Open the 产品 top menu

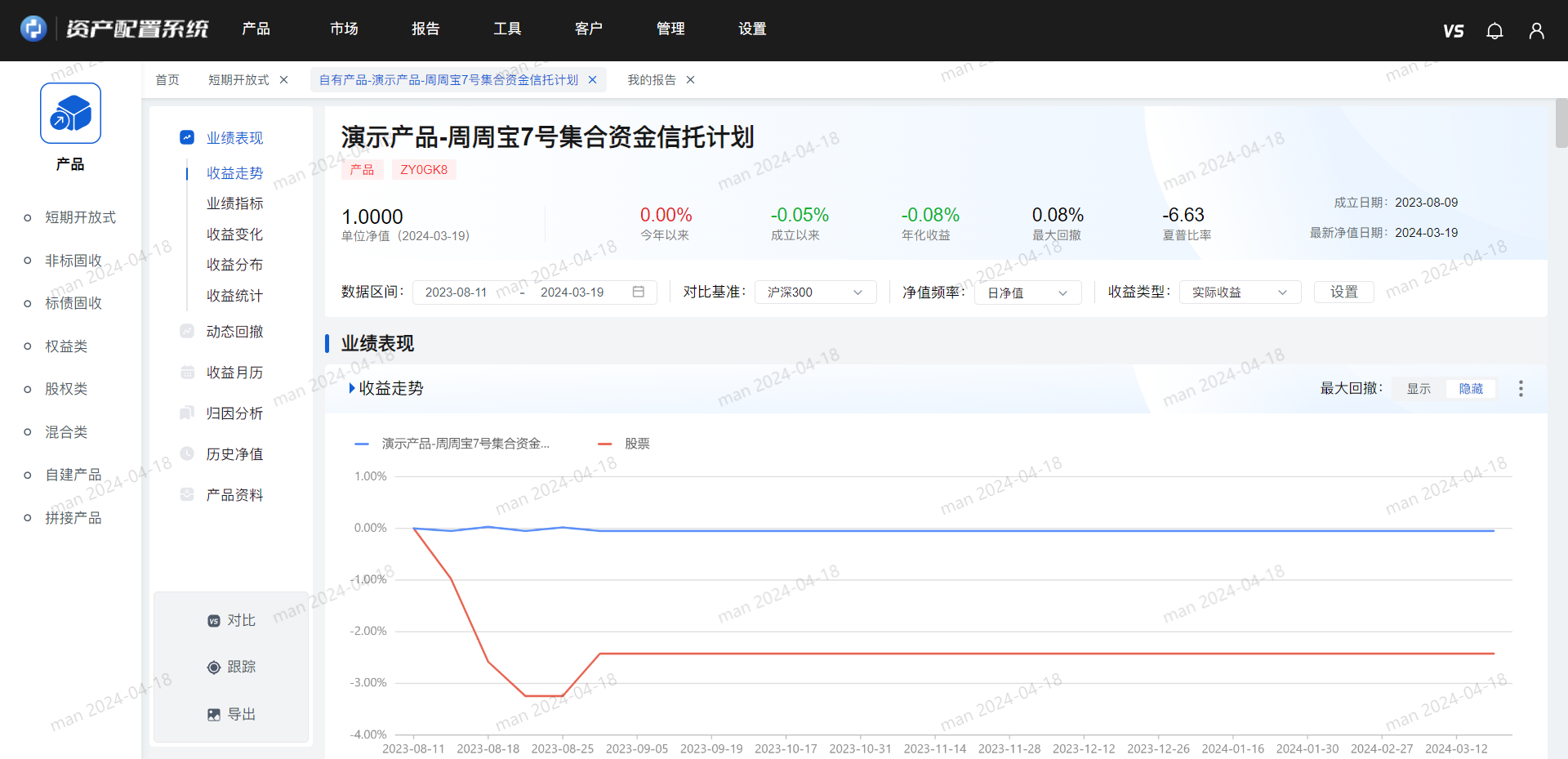[x=256, y=29]
